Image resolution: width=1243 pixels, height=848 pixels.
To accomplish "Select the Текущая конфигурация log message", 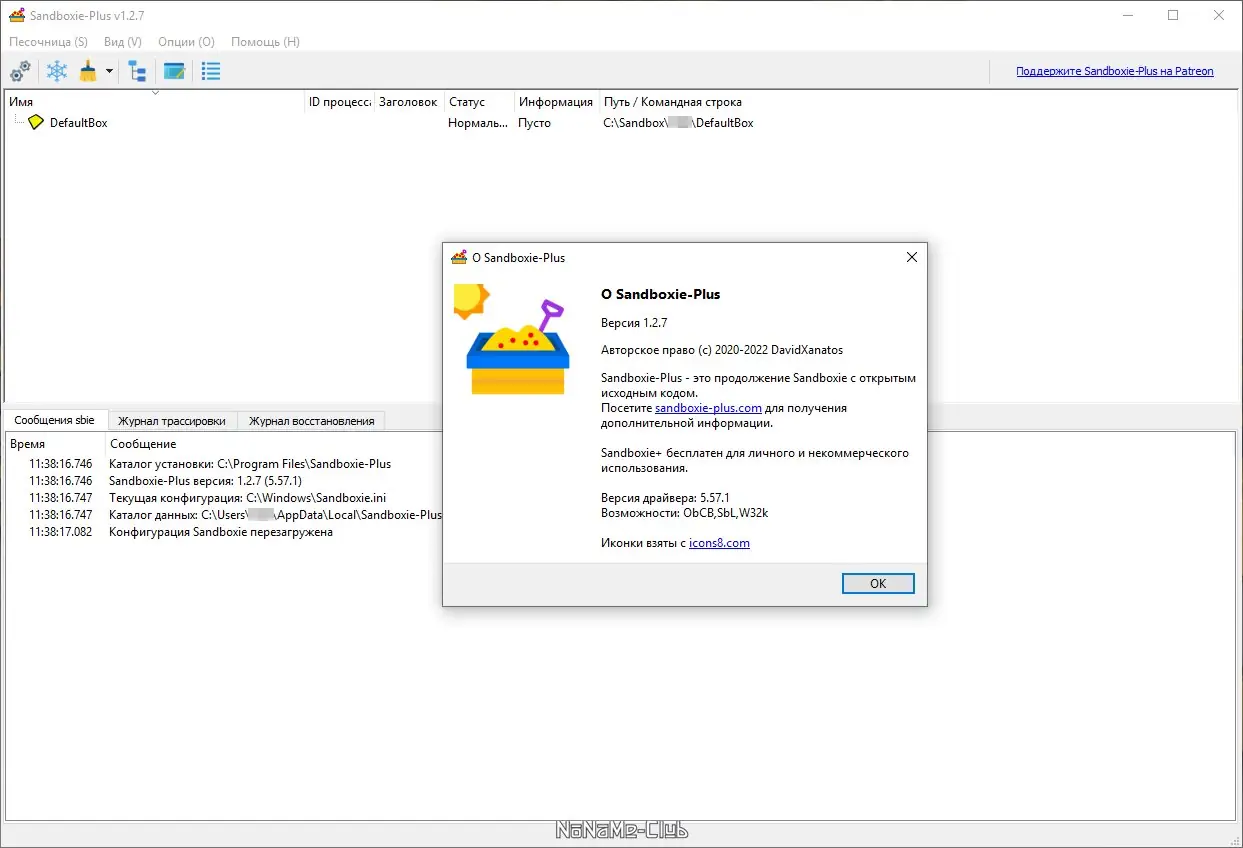I will 247,498.
